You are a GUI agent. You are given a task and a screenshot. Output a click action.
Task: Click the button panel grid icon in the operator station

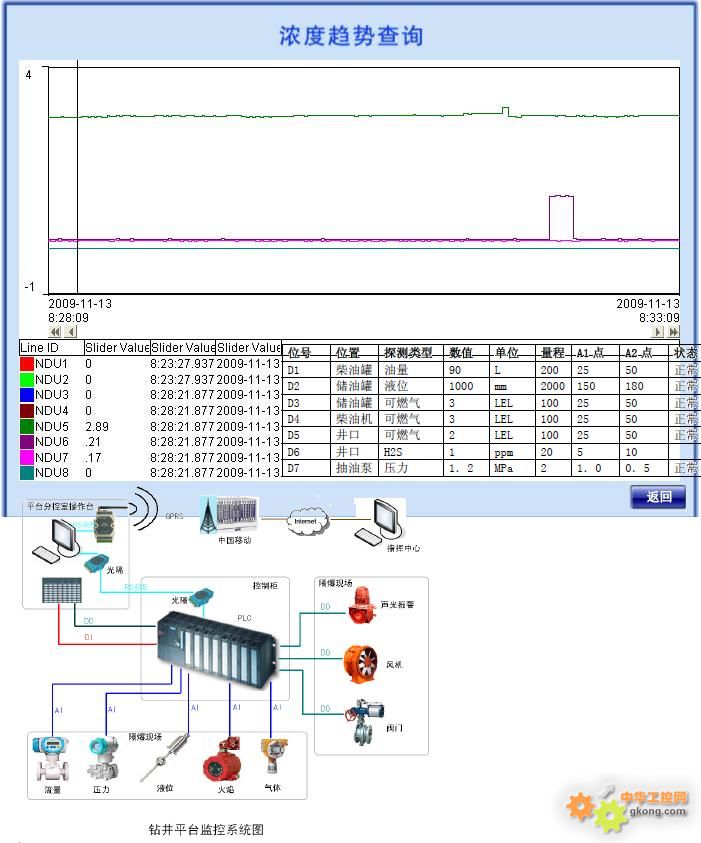tap(62, 590)
